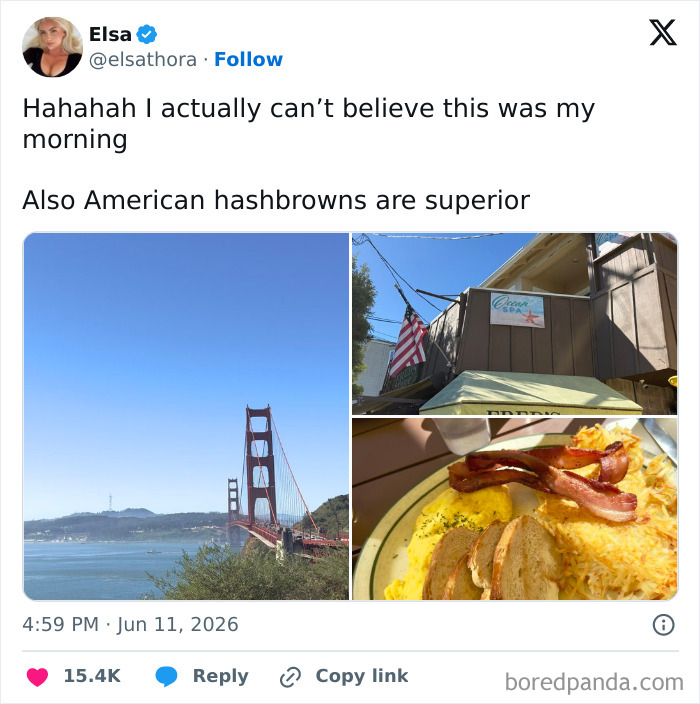Open the tweet info circle icon
Screen dimensions: 700x704
click(x=663, y=625)
